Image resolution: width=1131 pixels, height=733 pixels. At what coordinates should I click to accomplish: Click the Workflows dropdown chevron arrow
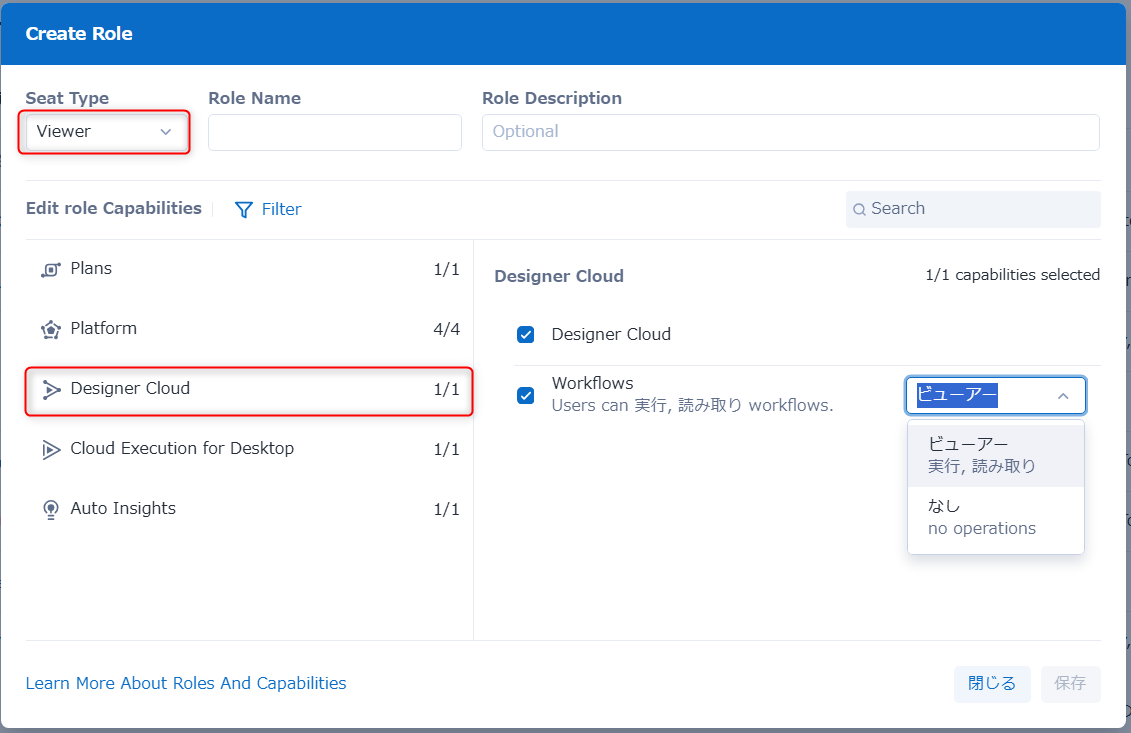1063,396
